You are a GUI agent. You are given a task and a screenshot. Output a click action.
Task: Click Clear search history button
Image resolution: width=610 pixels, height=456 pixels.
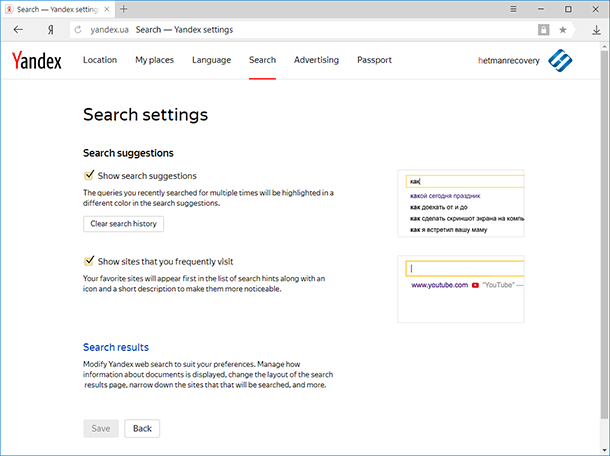pyautogui.click(x=123, y=224)
